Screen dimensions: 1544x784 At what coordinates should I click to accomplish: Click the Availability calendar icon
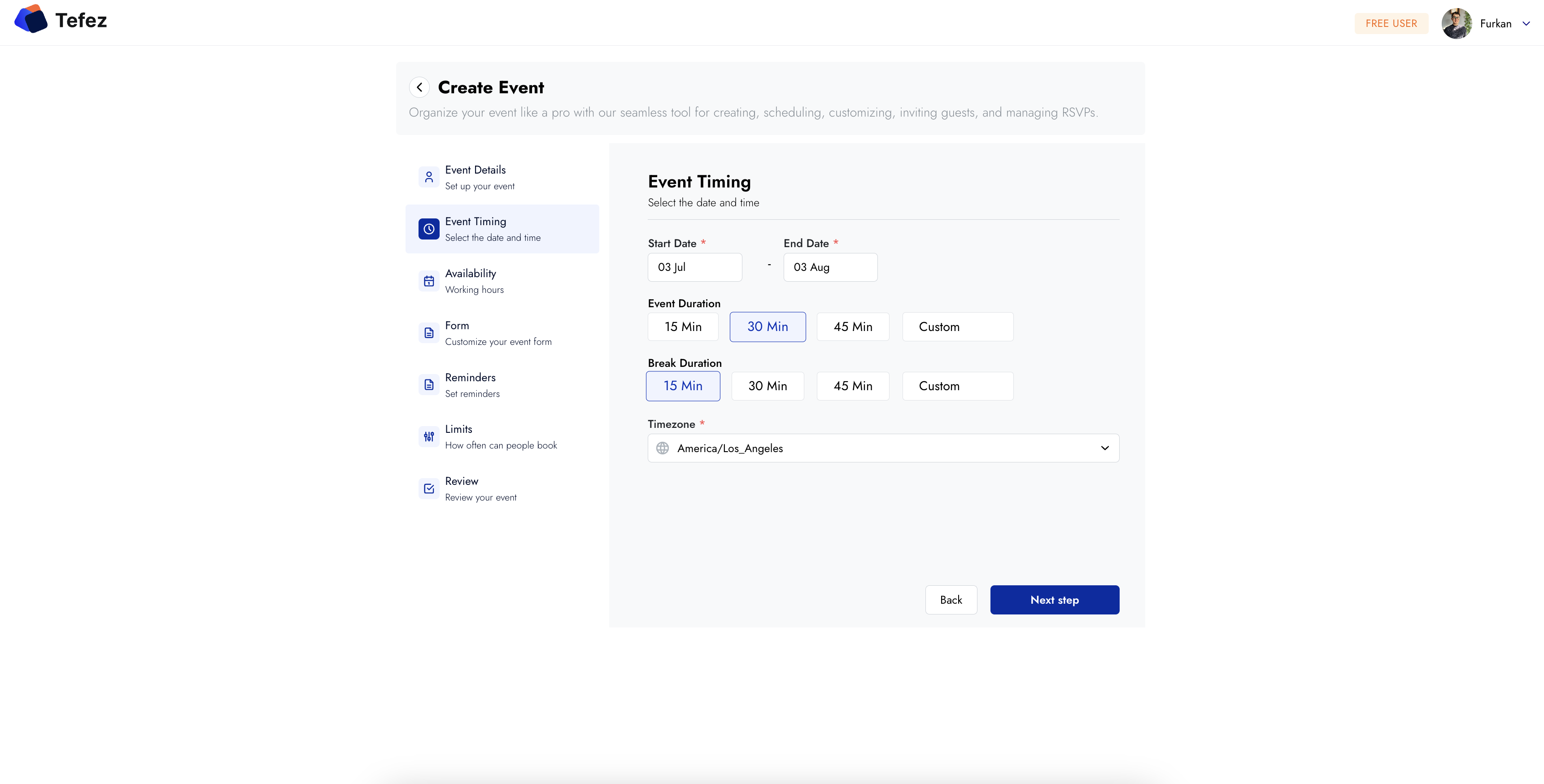[428, 280]
